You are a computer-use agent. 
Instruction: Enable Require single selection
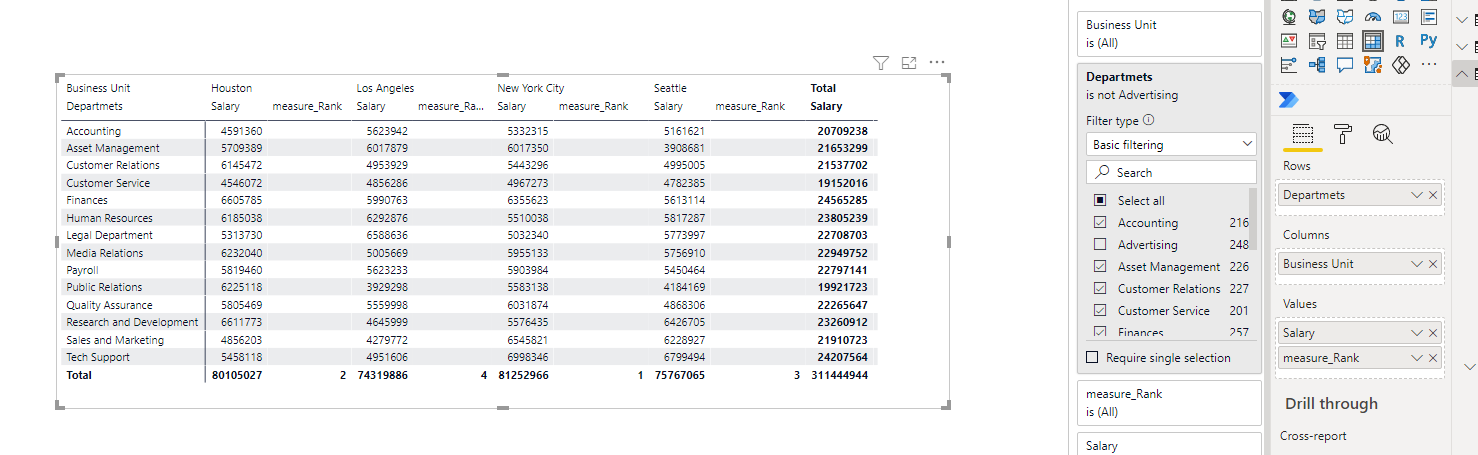[1092, 358]
